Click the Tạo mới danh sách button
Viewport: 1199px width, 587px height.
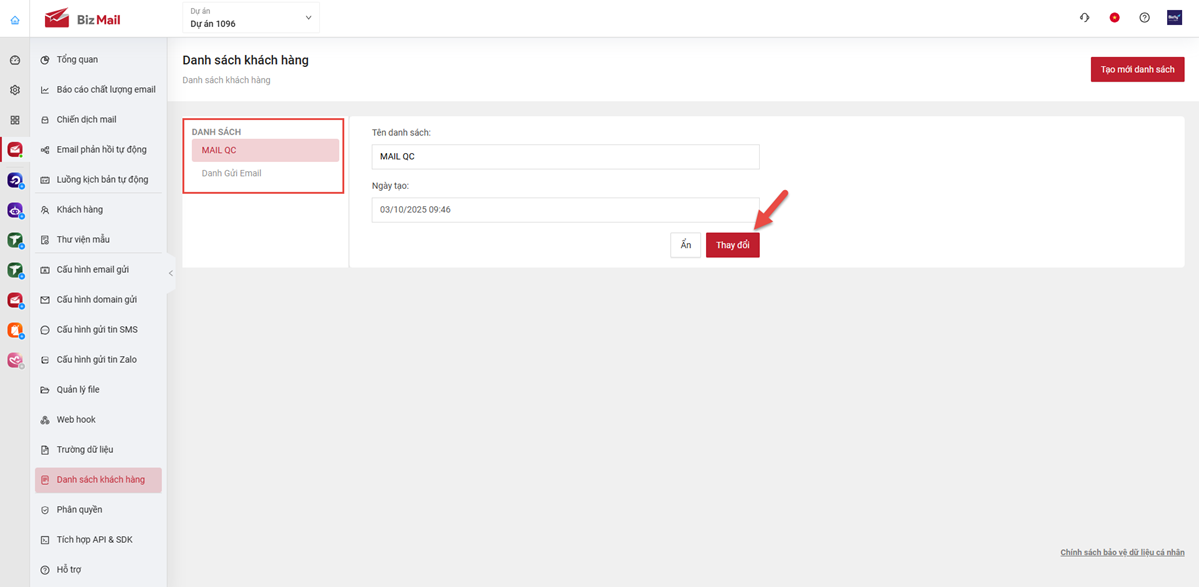[x=1137, y=69]
